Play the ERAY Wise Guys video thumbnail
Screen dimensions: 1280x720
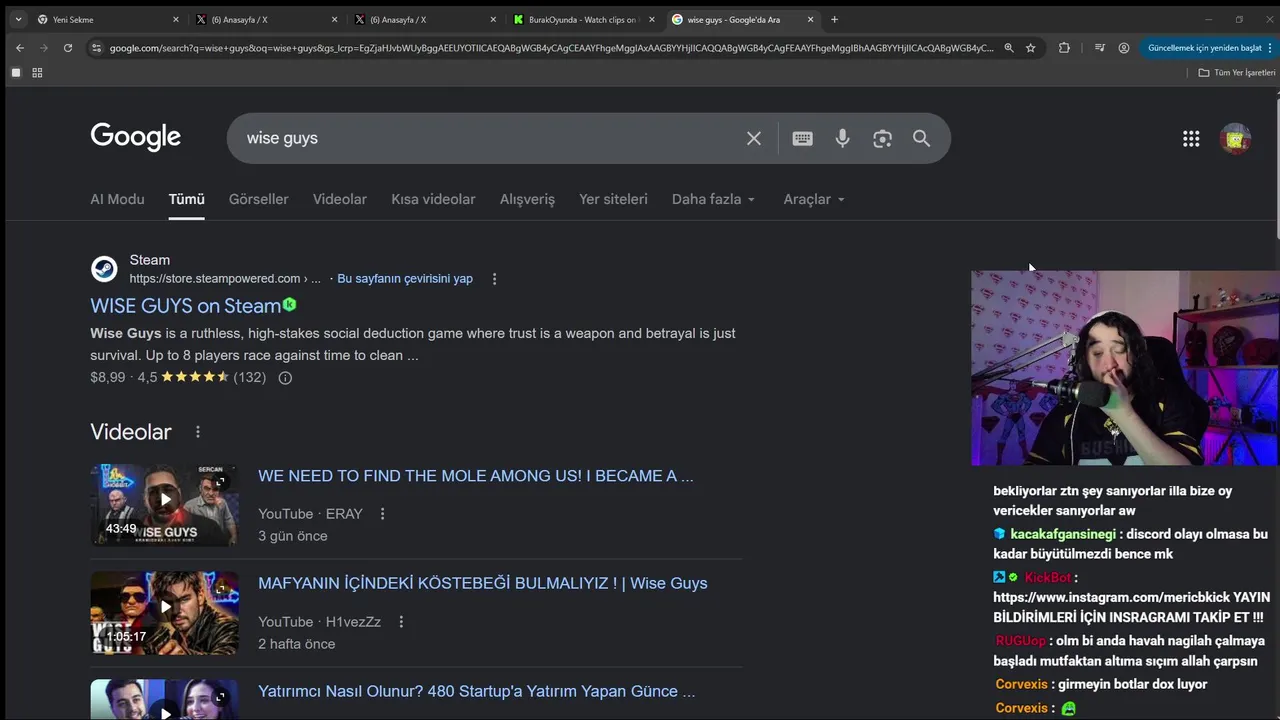pos(164,504)
